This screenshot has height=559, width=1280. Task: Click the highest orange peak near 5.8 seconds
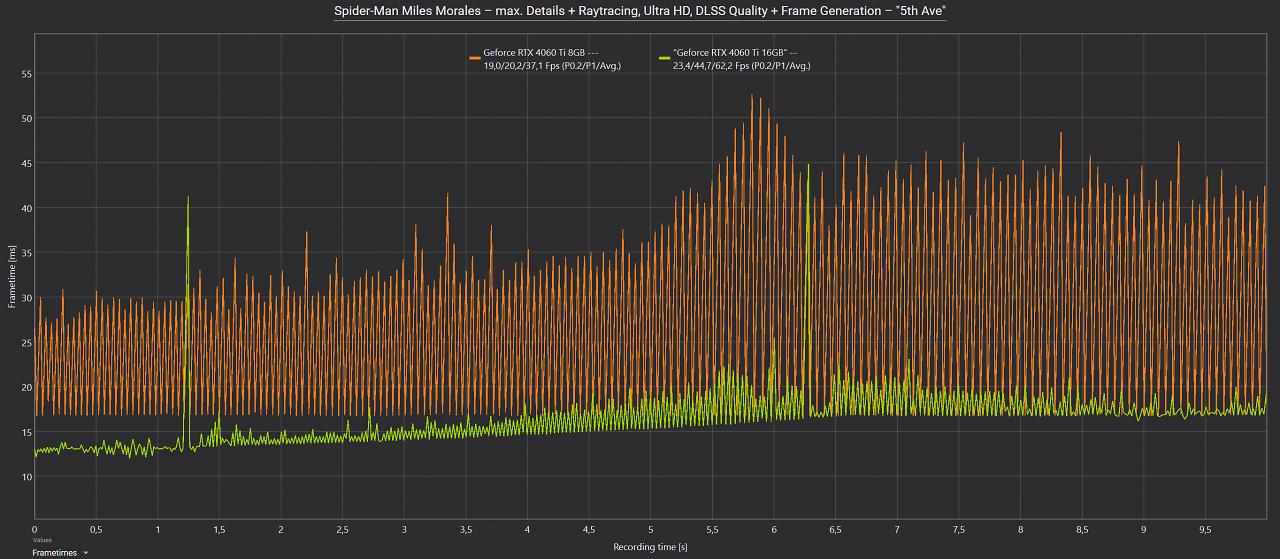(751, 97)
